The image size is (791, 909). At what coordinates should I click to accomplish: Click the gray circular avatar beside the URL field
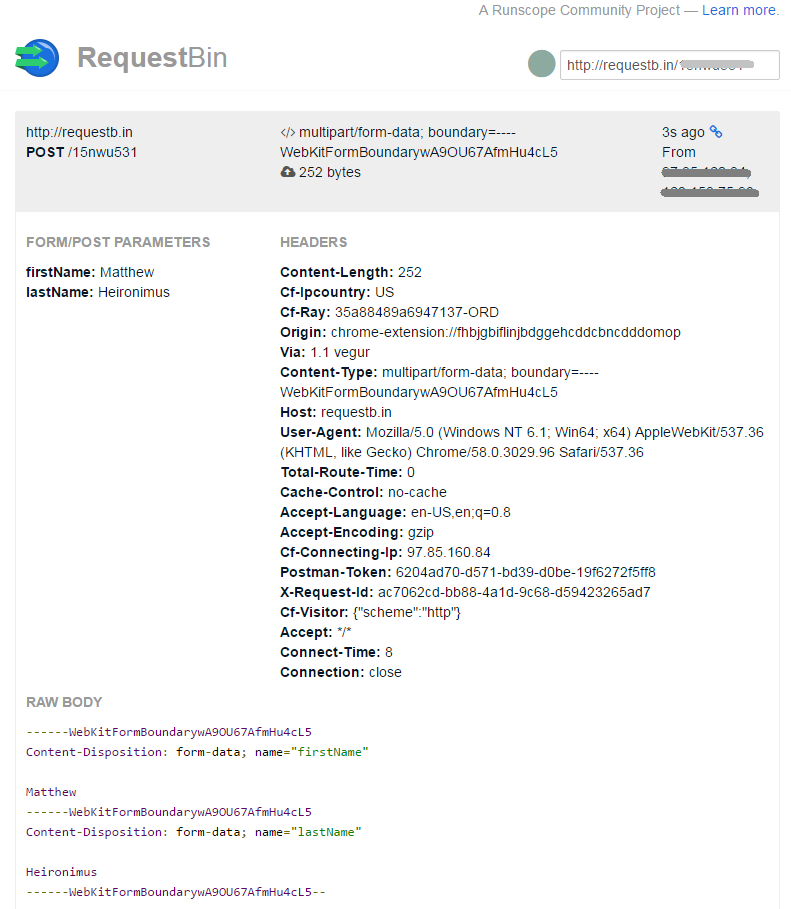click(541, 63)
